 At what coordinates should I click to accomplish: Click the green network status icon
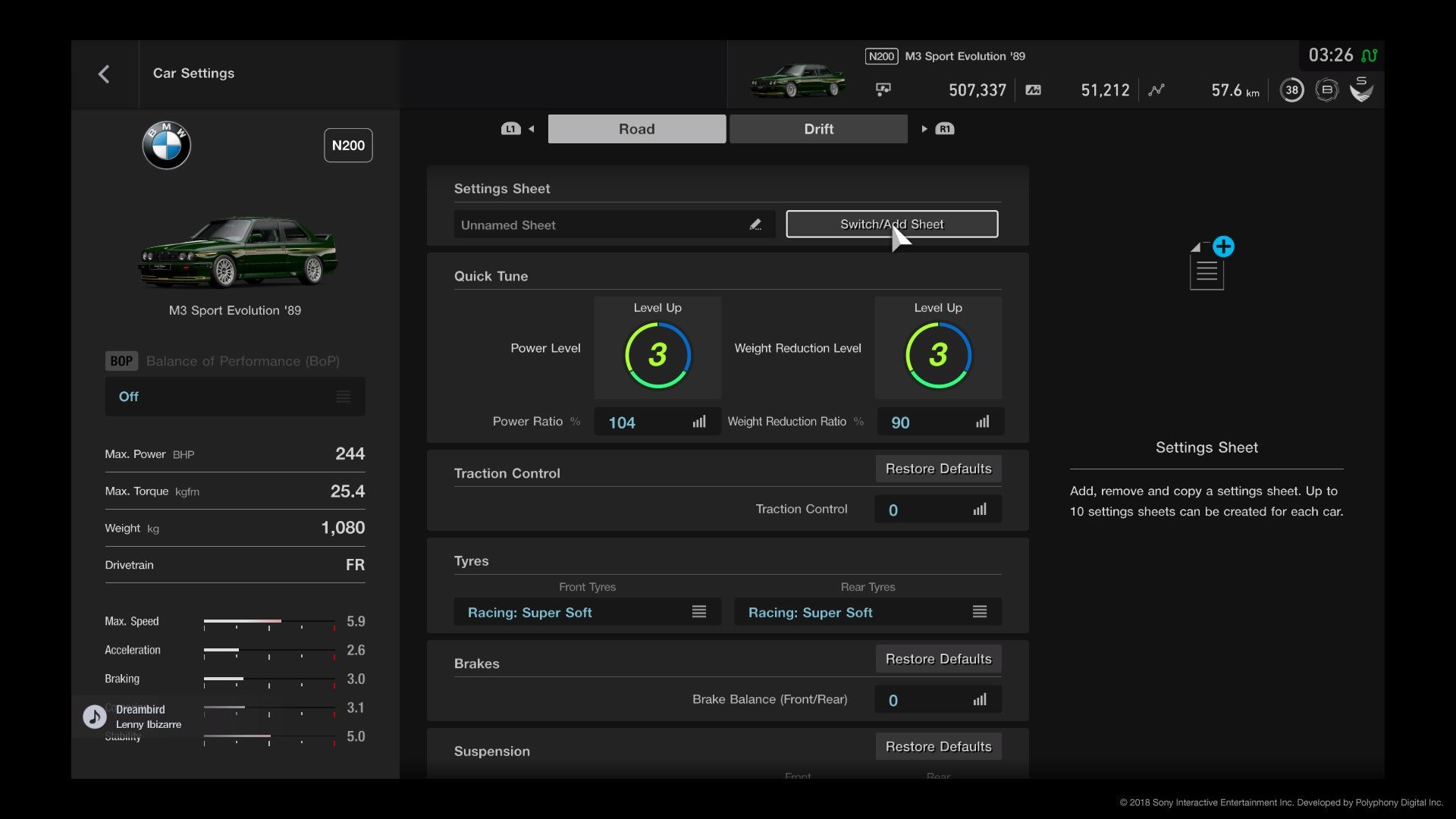tap(1369, 55)
